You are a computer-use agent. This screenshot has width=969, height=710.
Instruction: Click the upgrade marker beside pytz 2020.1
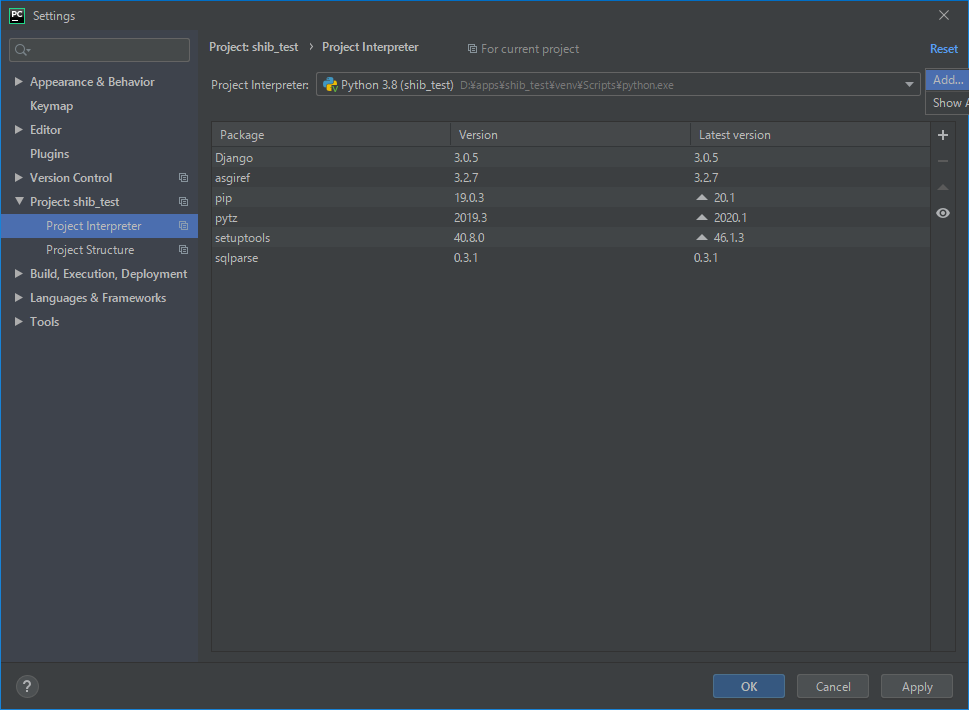(701, 217)
